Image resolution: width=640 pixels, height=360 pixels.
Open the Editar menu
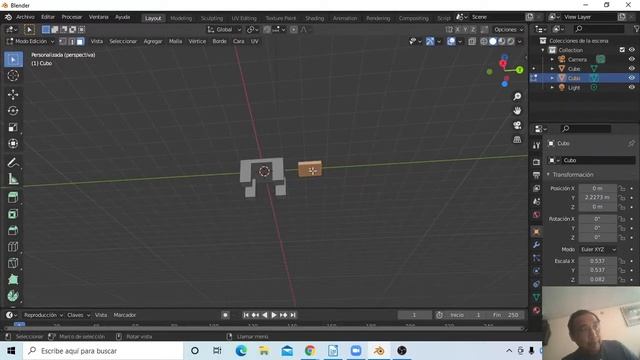click(48, 17)
